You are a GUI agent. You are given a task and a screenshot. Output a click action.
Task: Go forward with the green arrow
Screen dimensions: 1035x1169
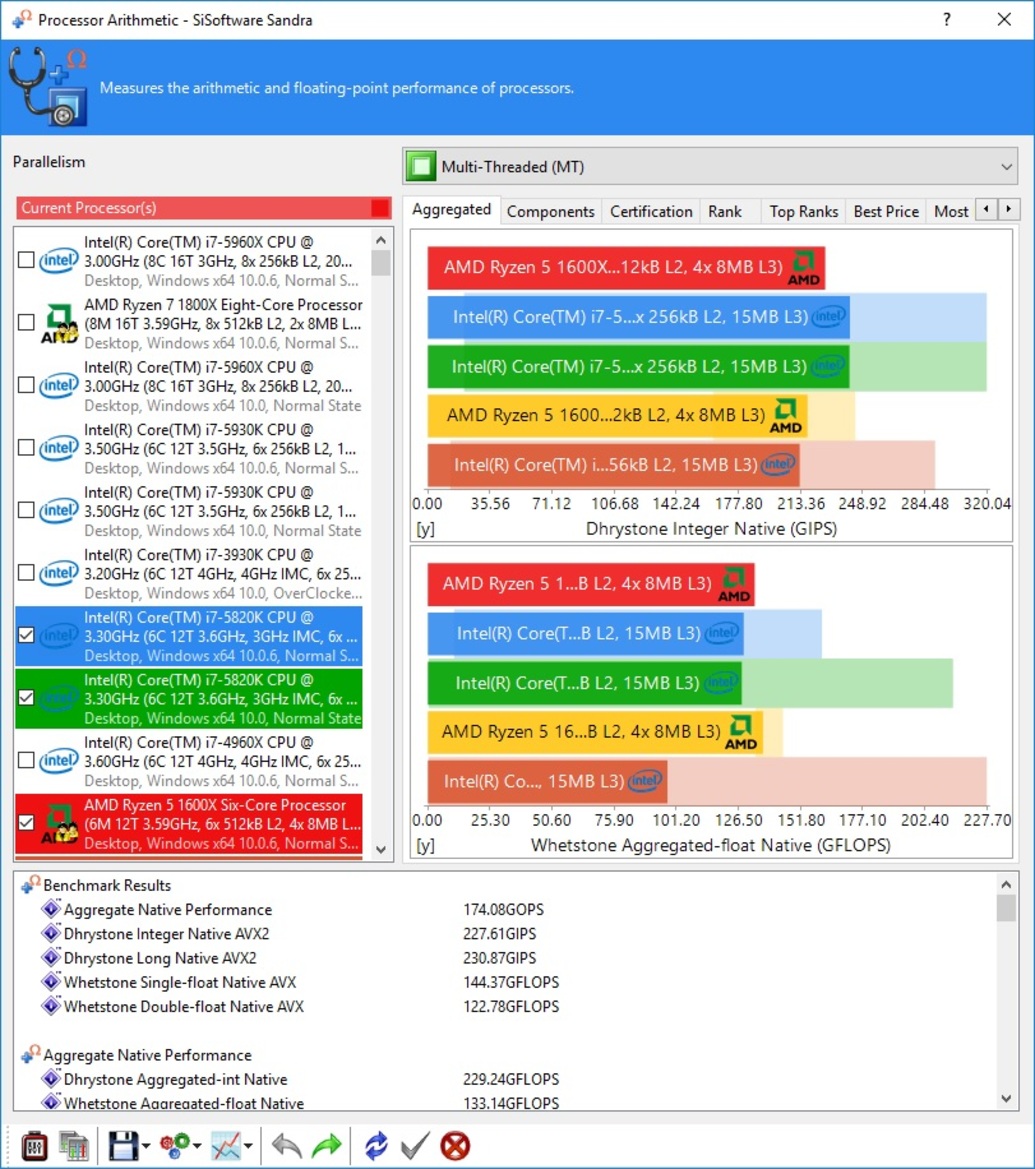(327, 1146)
